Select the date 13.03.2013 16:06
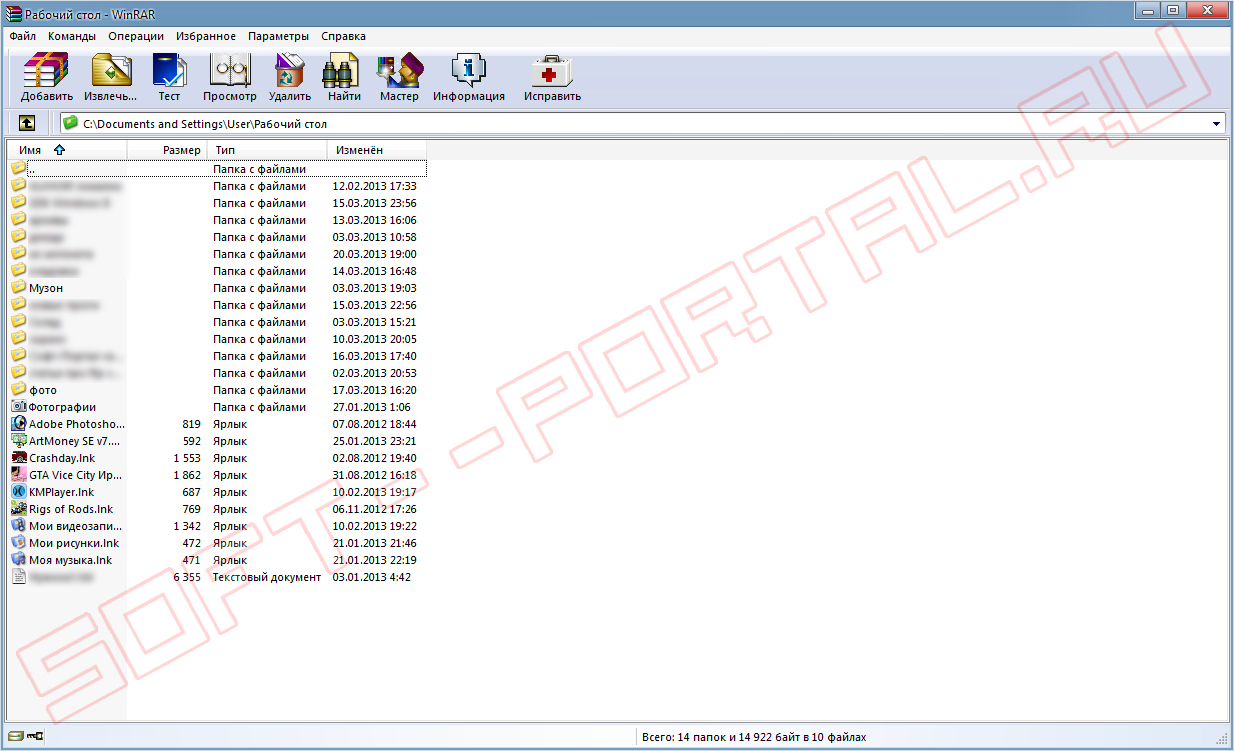 374,220
